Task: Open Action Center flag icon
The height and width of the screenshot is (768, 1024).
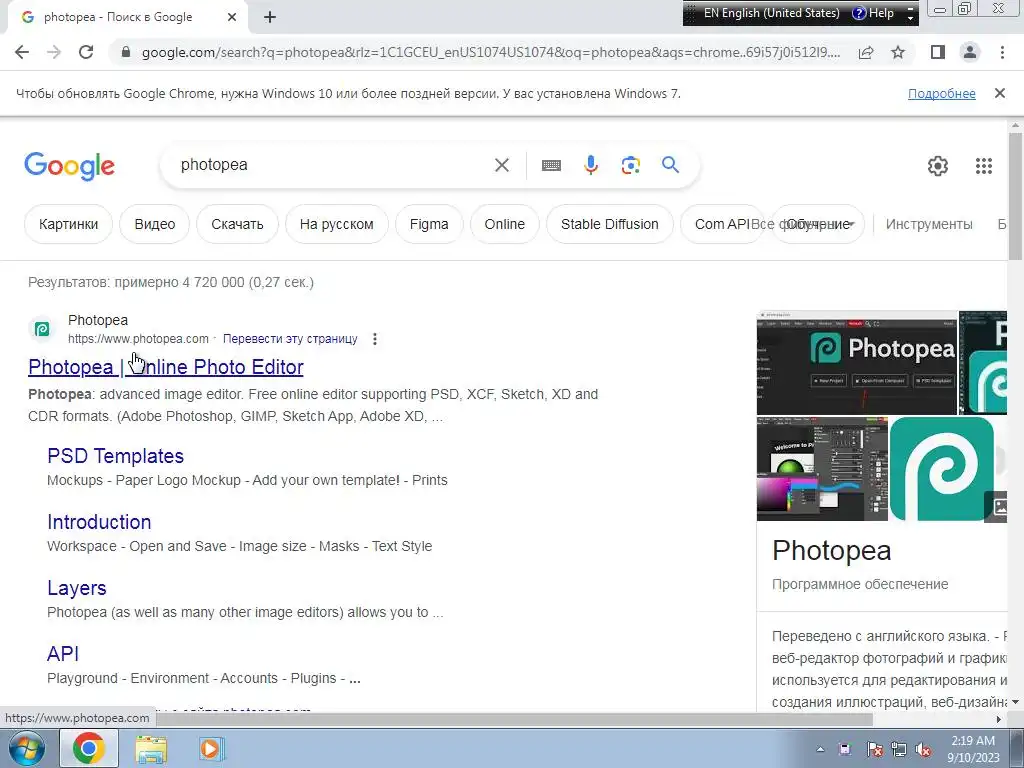Action: click(x=874, y=750)
